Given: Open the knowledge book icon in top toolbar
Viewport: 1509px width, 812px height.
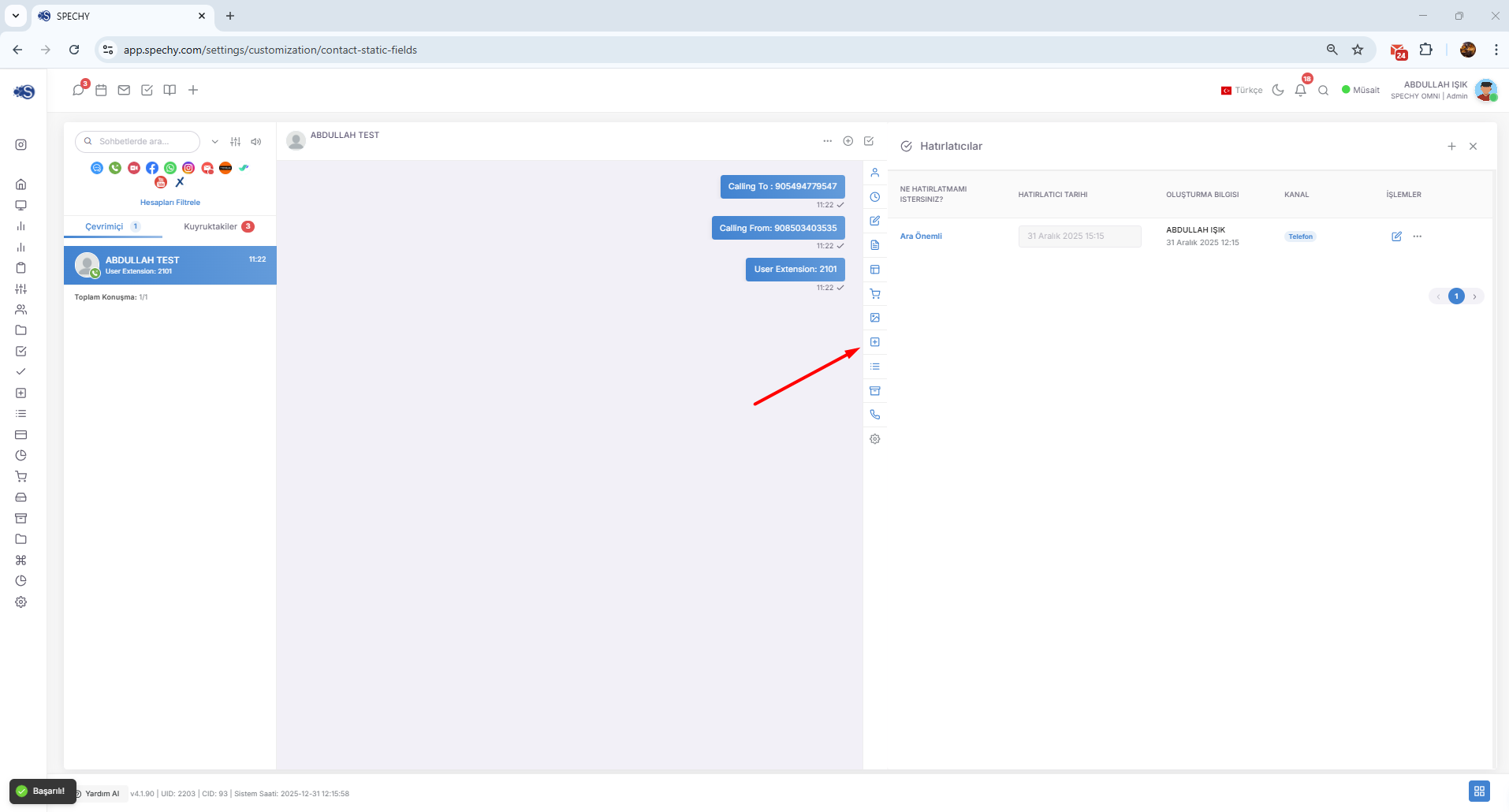Looking at the screenshot, I should [170, 90].
